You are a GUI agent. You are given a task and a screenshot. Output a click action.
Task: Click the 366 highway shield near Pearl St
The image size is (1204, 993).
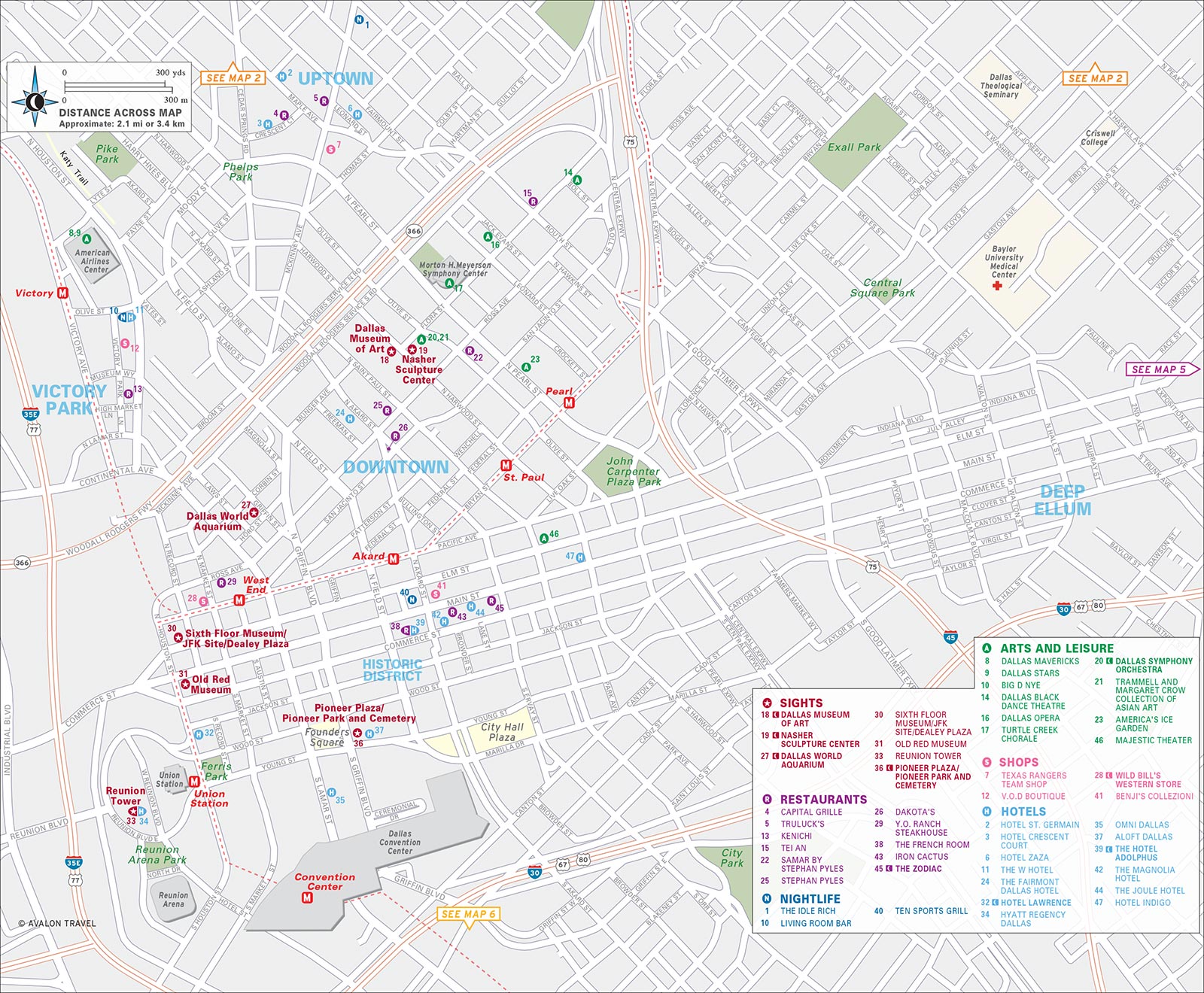click(414, 231)
